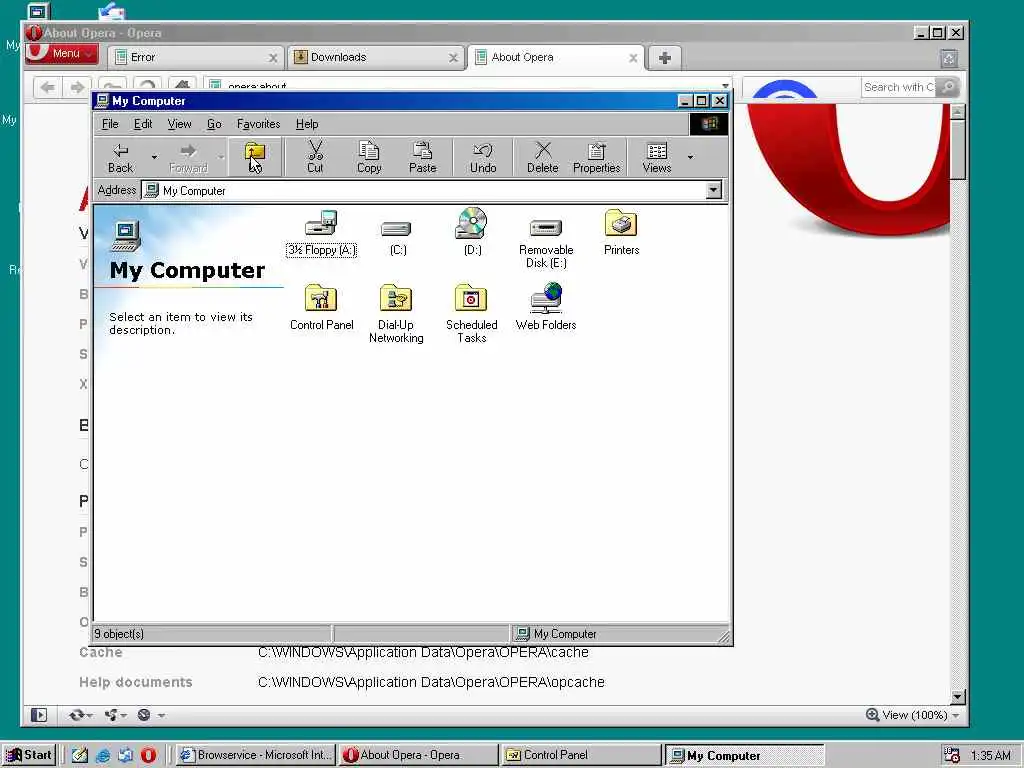Select the 3½ Floppy (A:) drive

321,234
